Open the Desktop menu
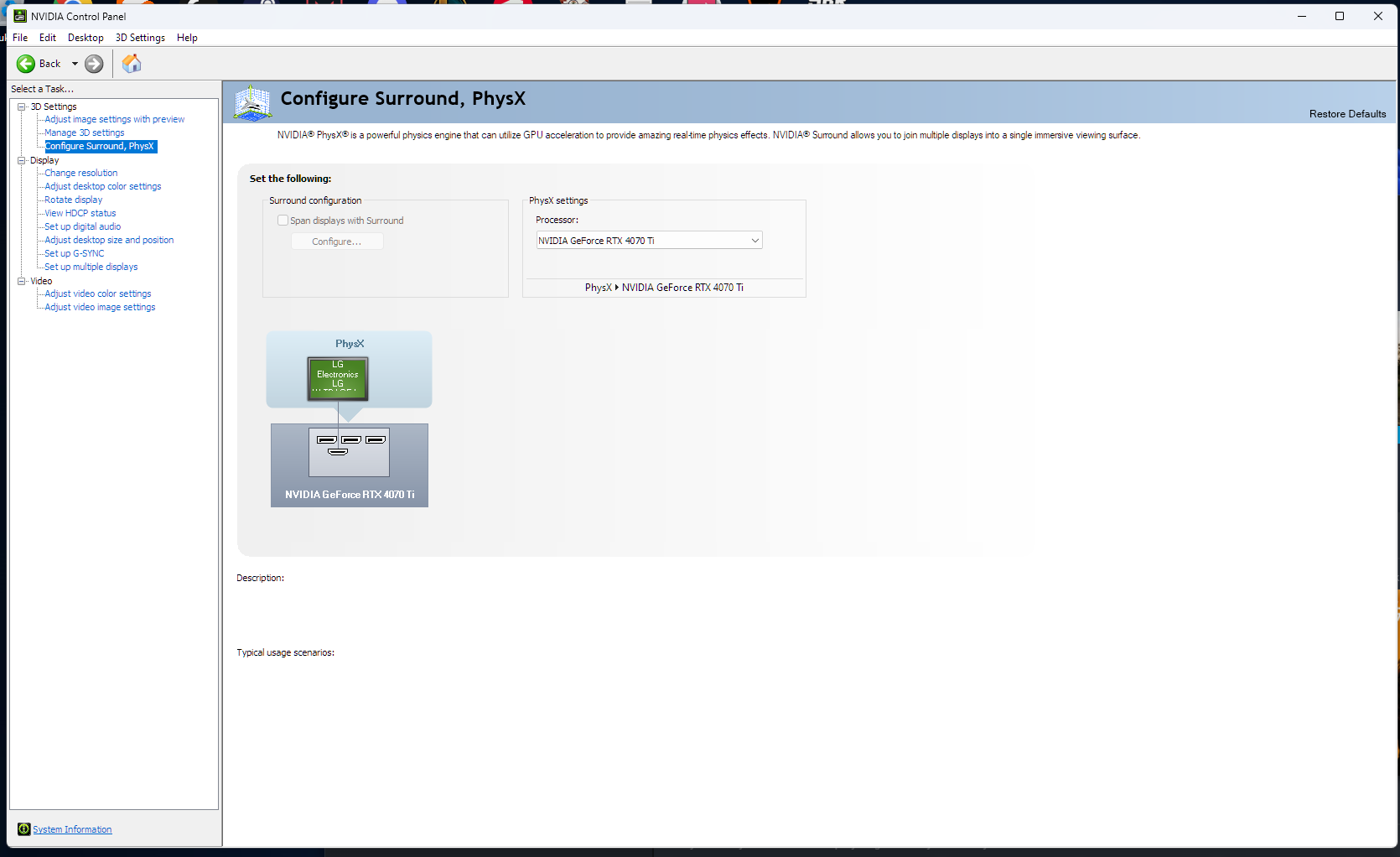Viewport: 1400px width, 857px height. coord(86,38)
